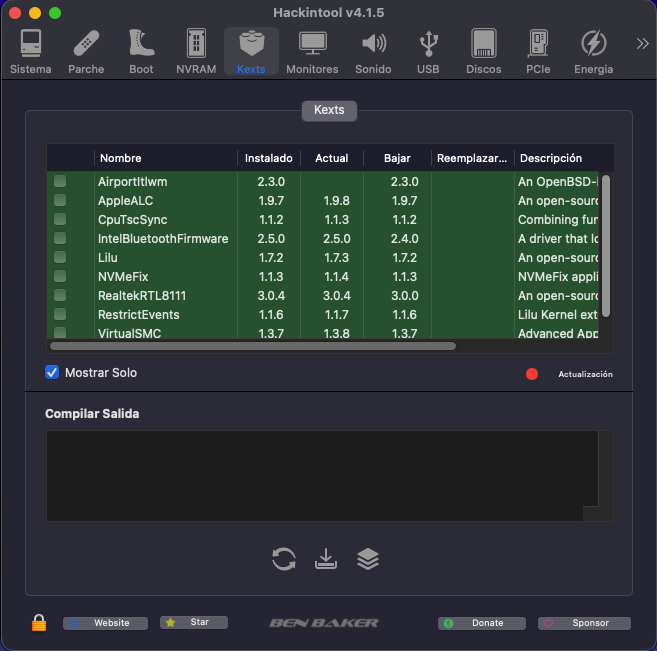Click the refresh kexts icon
Viewport: 657px width, 651px height.
pos(284,559)
